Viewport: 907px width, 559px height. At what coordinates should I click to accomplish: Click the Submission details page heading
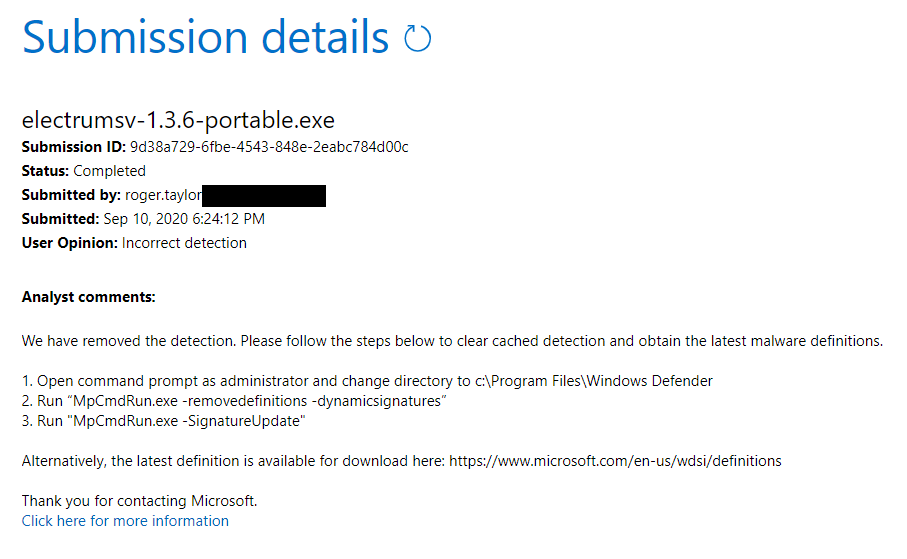205,38
